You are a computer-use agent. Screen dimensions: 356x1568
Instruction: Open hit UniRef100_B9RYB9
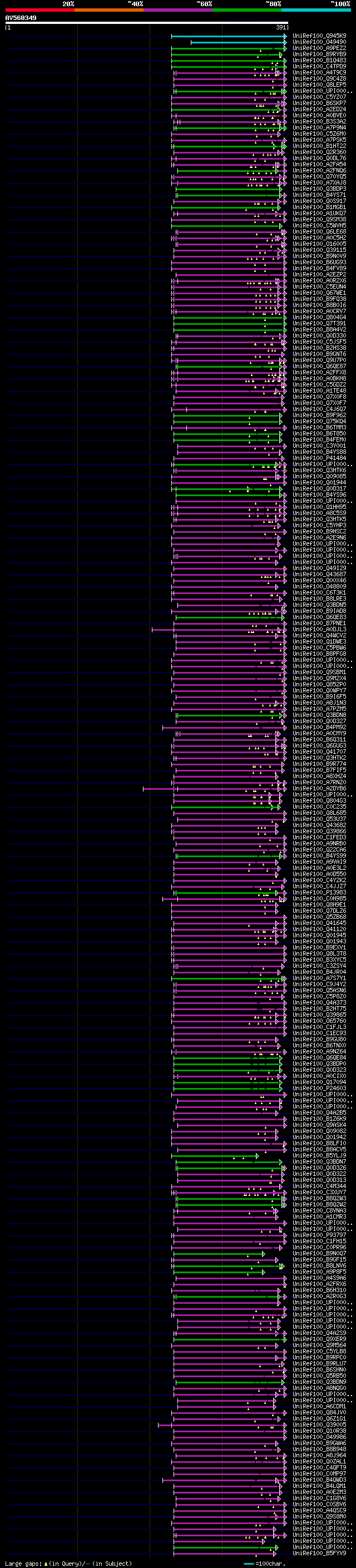(x=319, y=54)
